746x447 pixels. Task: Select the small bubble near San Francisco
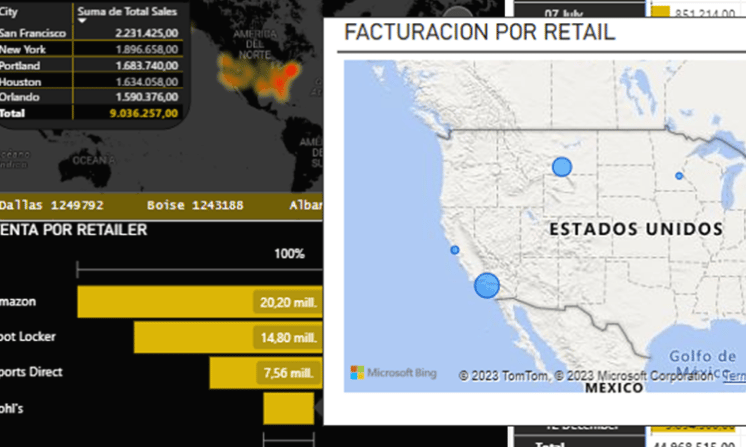point(455,250)
